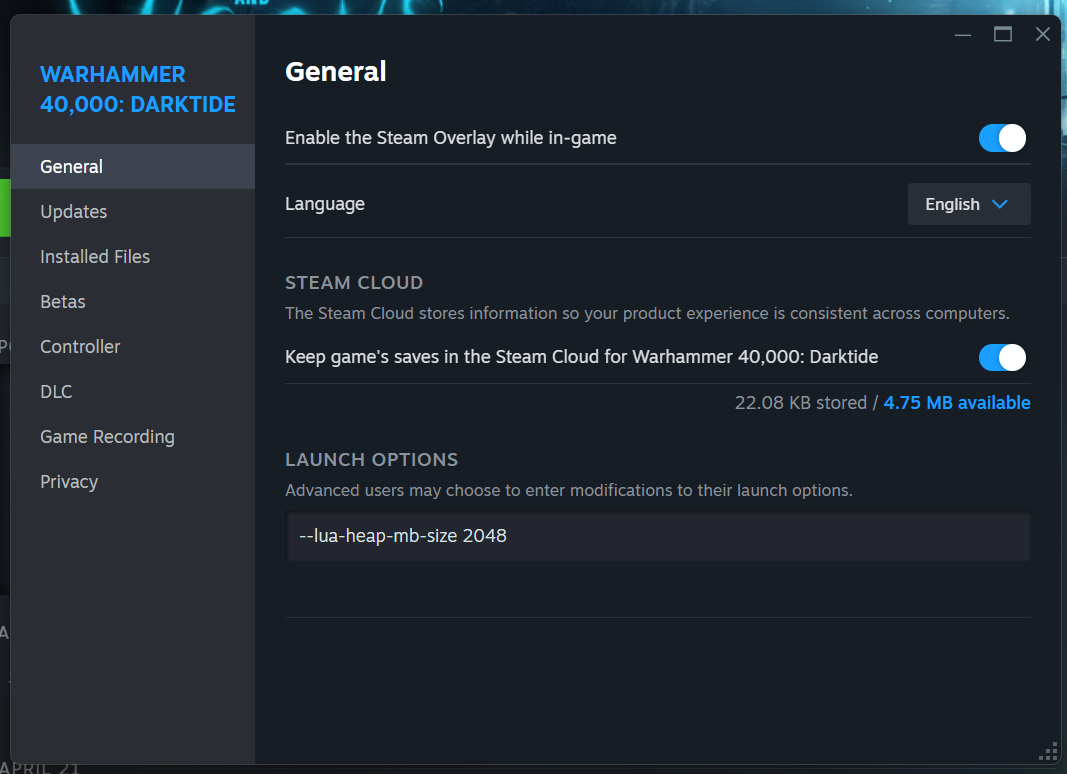The image size is (1067, 774).
Task: Click the Warhammer 40,000: Darktide title heading
Action: point(138,89)
